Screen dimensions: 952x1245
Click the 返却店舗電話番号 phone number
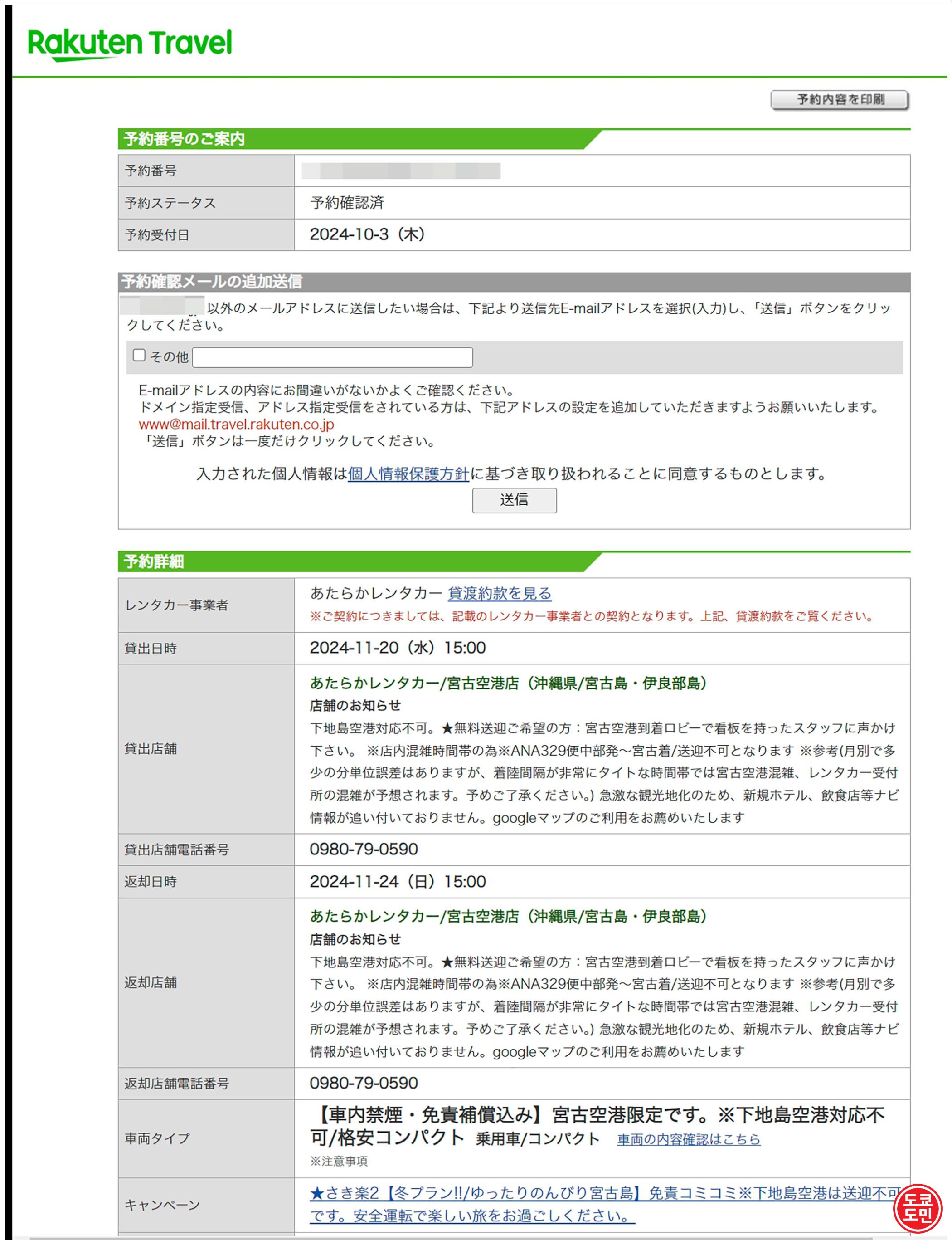click(x=363, y=1083)
